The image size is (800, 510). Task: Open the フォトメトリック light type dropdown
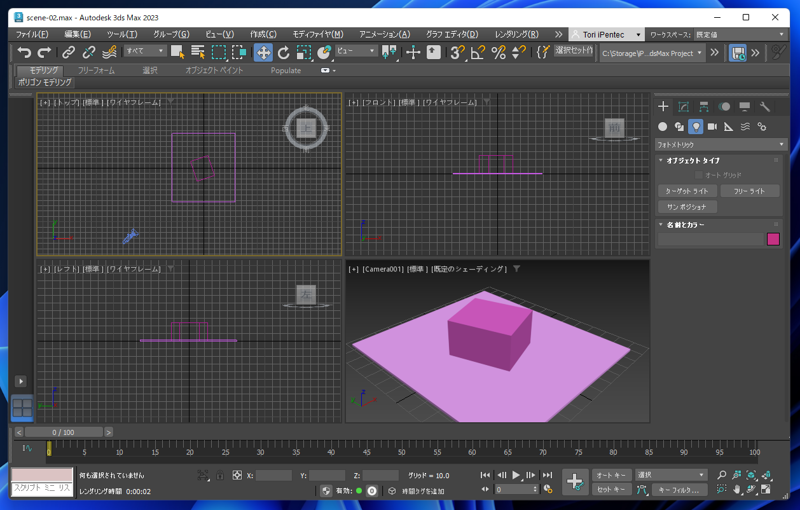(x=720, y=145)
